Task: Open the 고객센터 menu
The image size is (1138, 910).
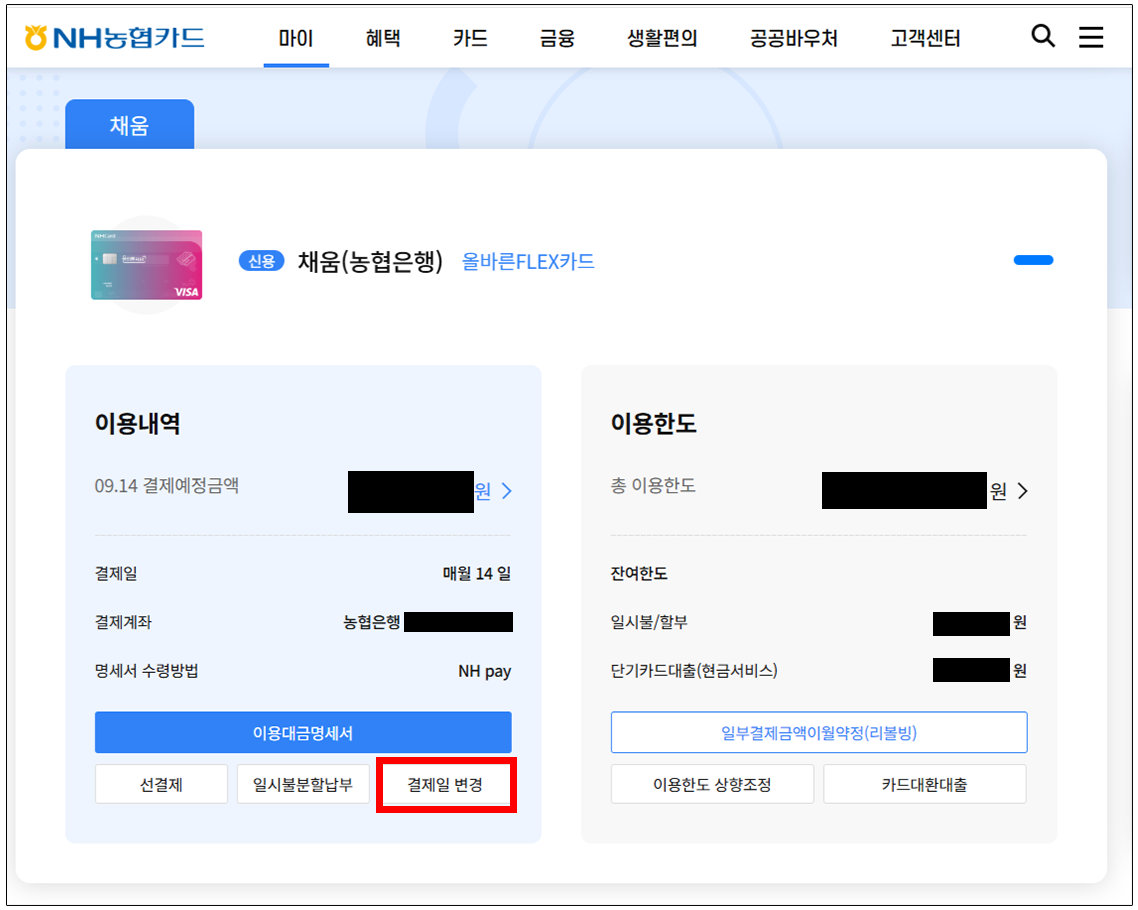Action: 925,39
